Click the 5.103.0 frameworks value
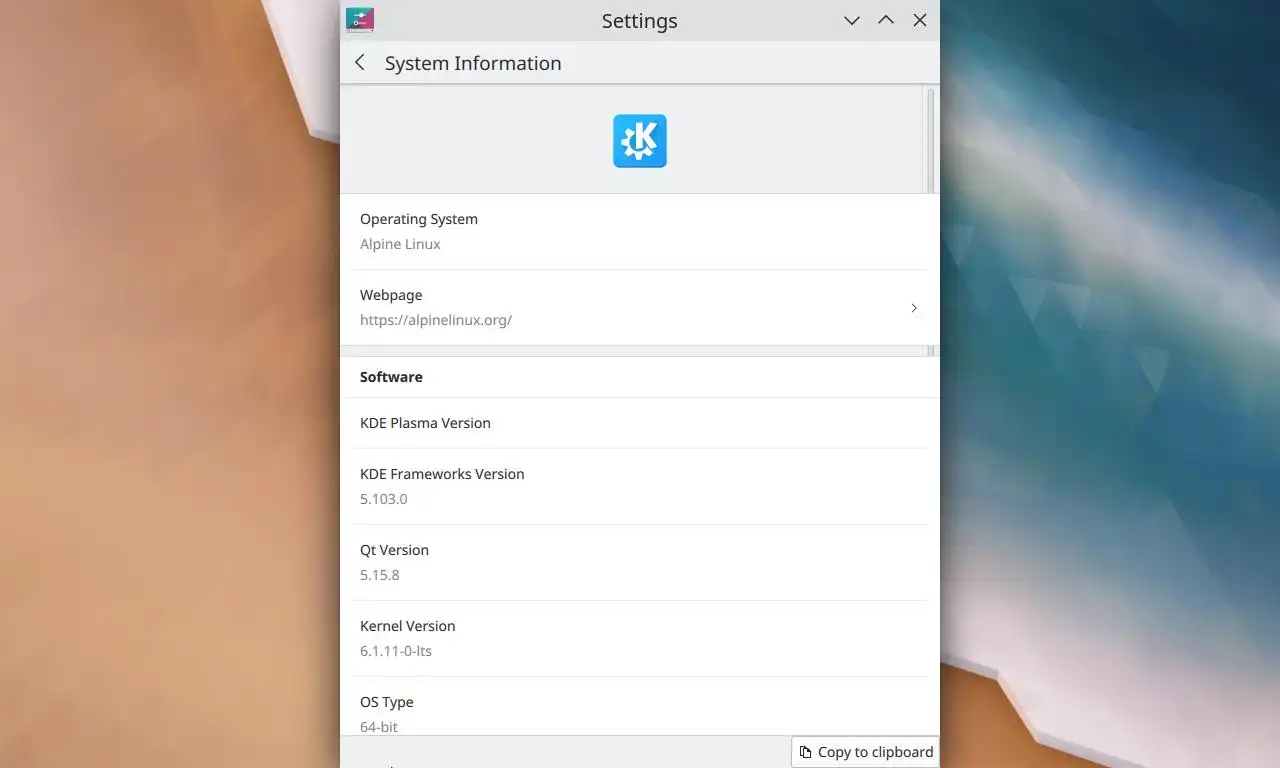This screenshot has width=1280, height=768. click(x=384, y=499)
